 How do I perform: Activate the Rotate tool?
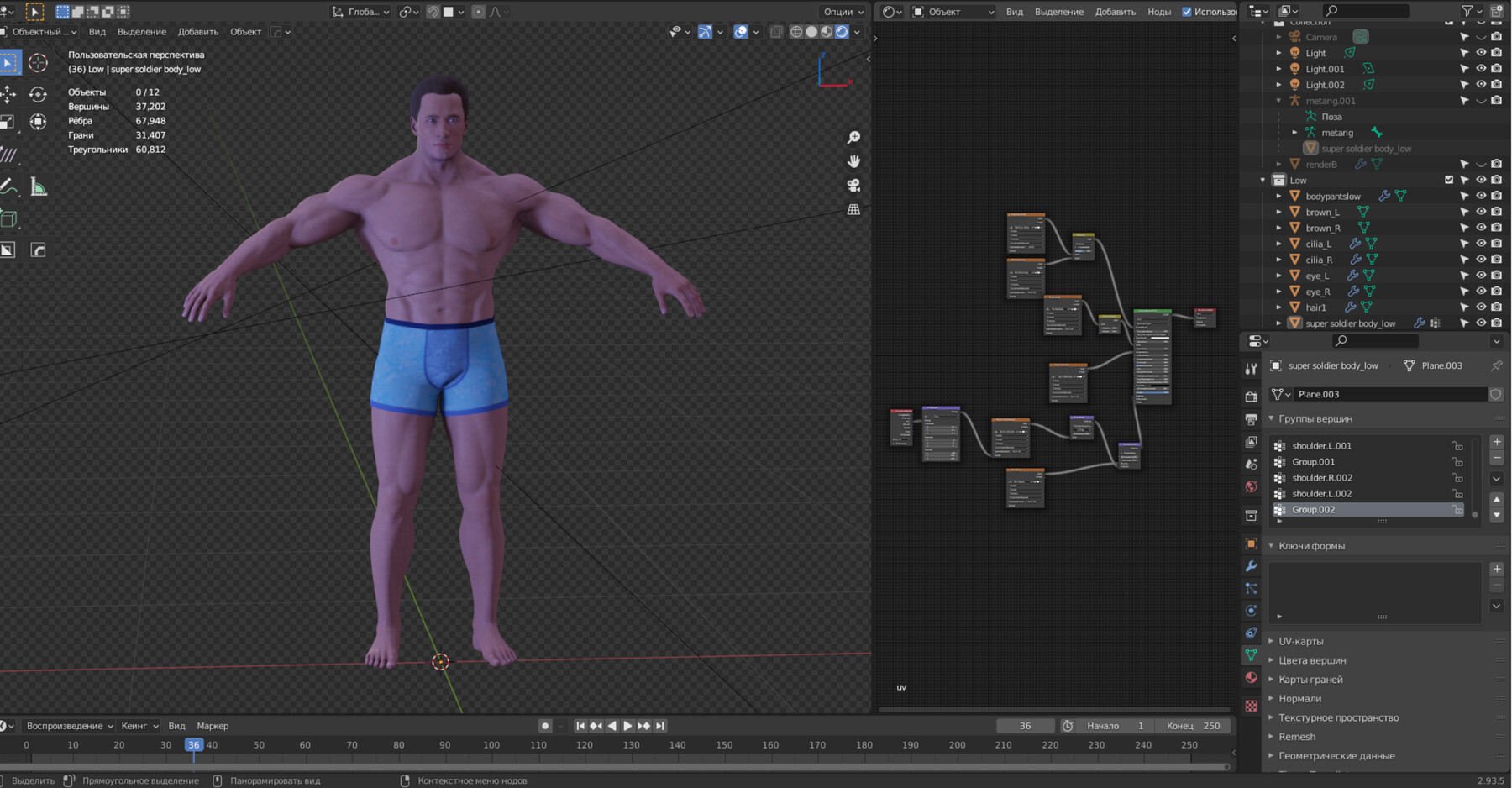[38, 94]
